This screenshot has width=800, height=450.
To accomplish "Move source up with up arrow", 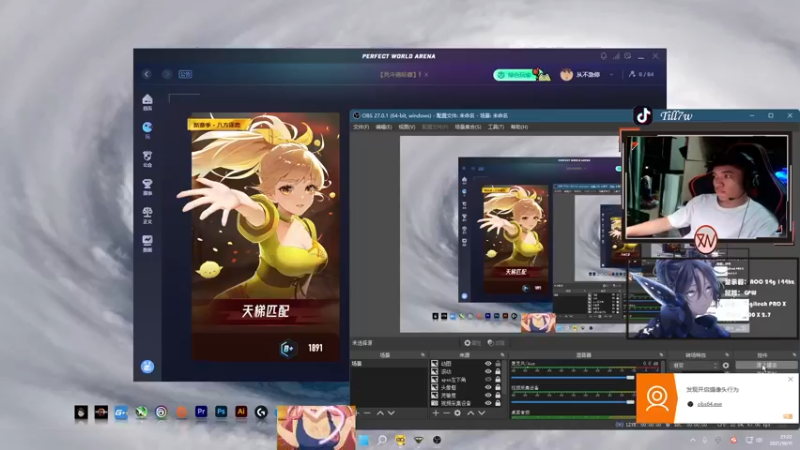I will (x=470, y=413).
